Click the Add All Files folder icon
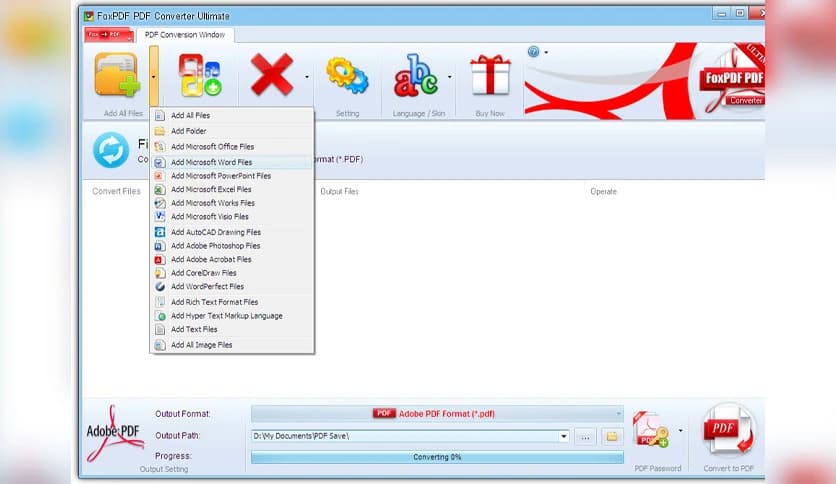The image size is (836, 484). click(x=117, y=75)
